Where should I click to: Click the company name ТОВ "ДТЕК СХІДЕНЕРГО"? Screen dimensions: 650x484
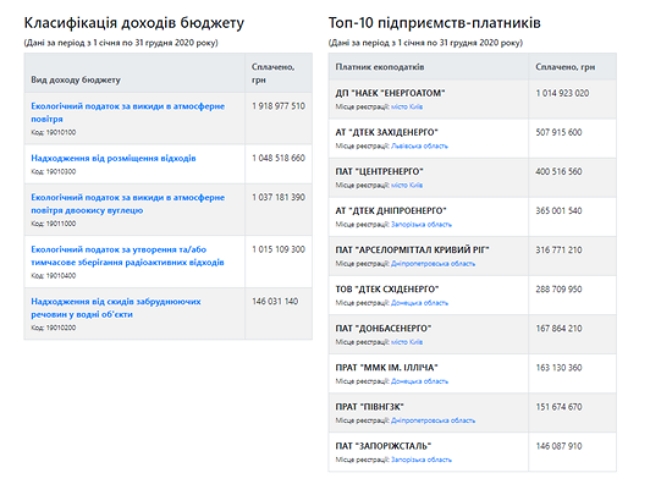point(387,289)
